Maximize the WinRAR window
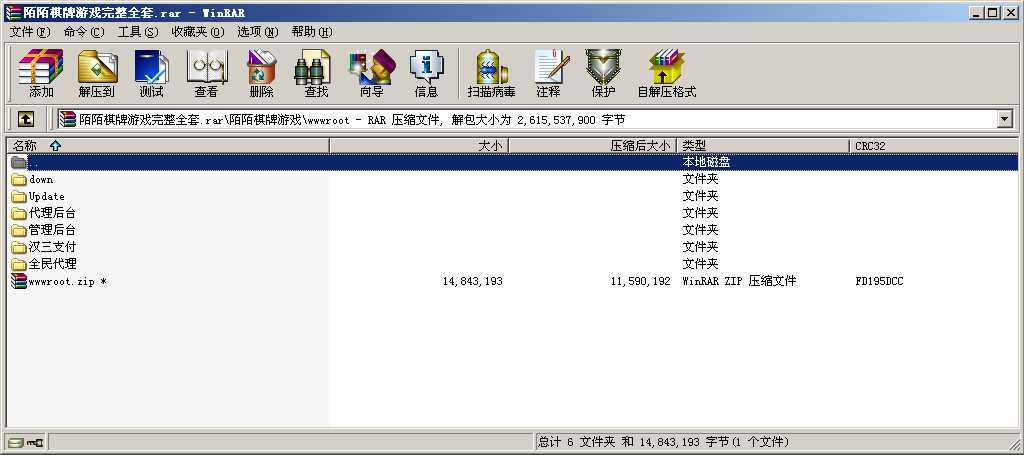This screenshot has height=455, width=1024. point(992,12)
